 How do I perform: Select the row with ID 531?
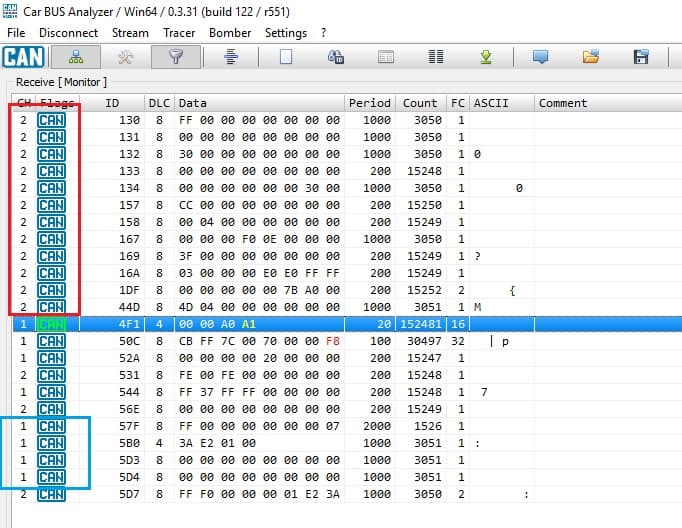click(x=347, y=375)
